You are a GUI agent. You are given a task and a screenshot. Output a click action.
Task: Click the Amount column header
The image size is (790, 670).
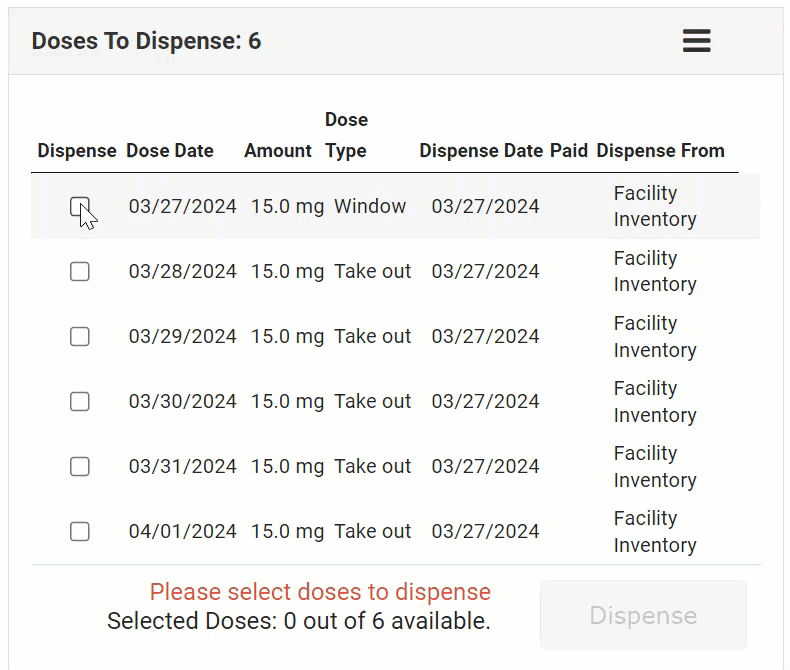(278, 151)
